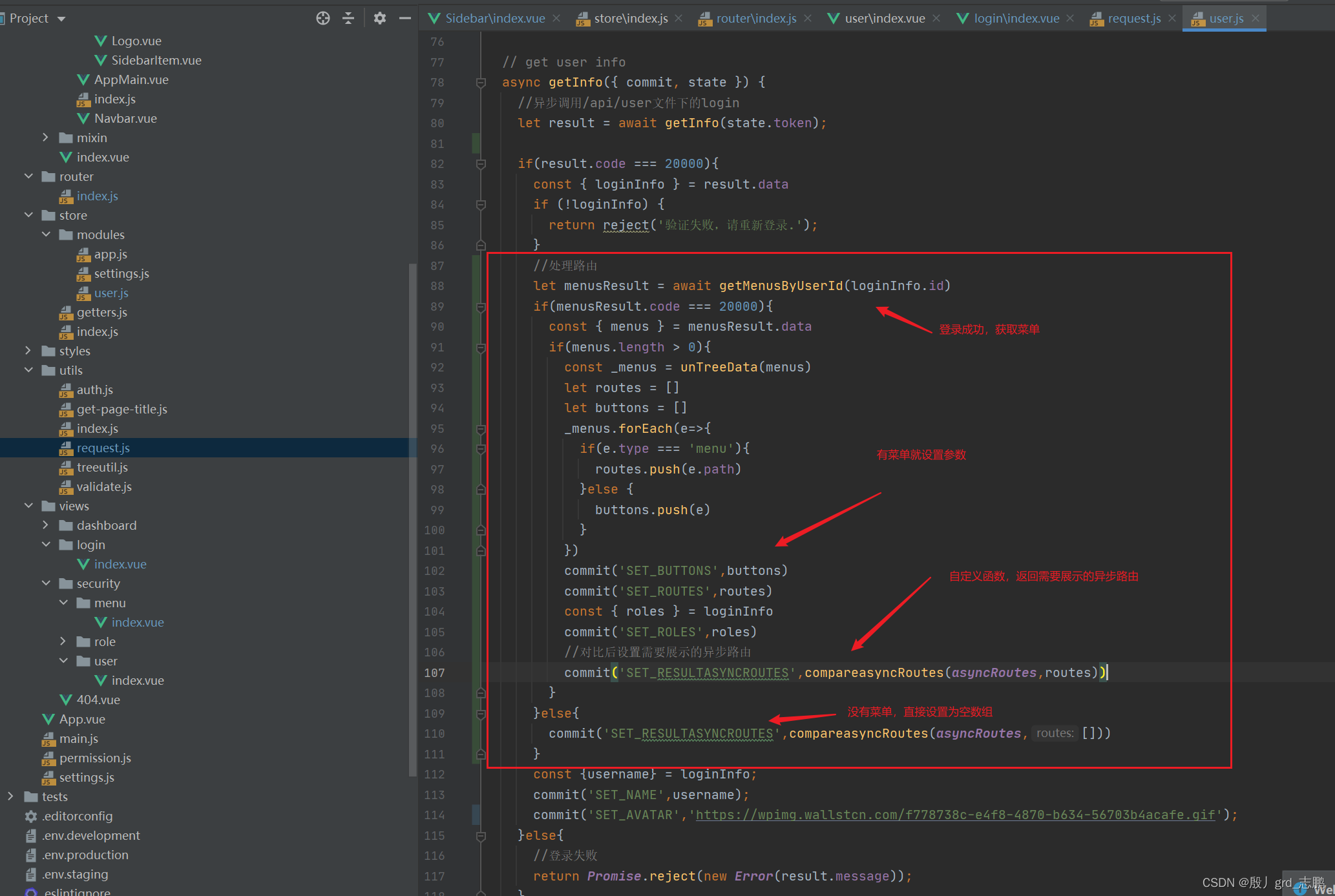Open the Project view dropdown
Image resolution: width=1335 pixels, height=896 pixels.
(61, 19)
